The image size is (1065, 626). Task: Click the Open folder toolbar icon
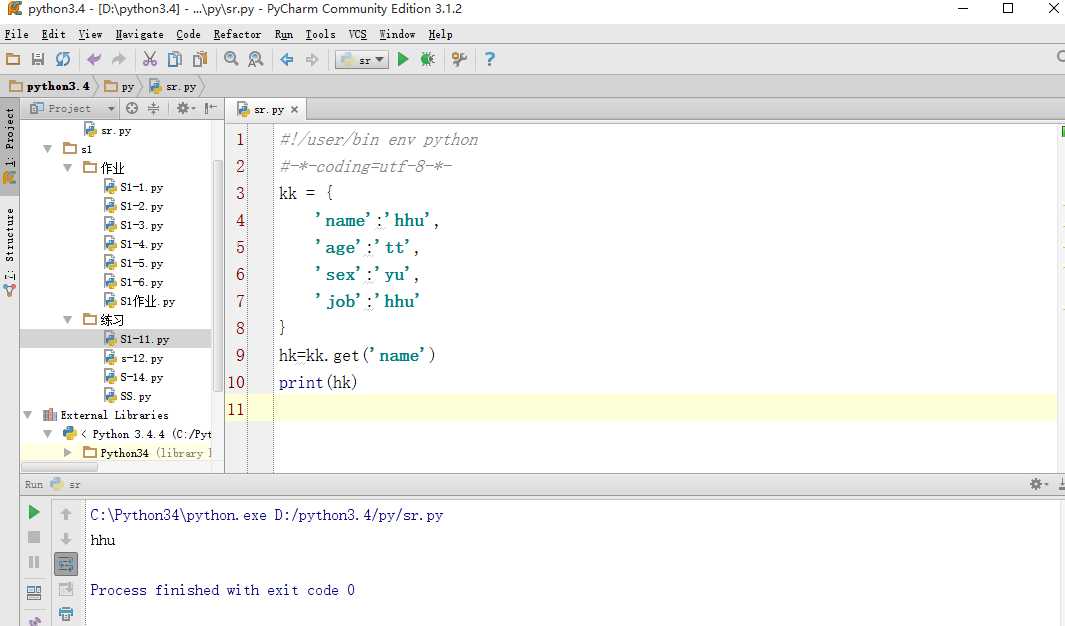coord(13,60)
